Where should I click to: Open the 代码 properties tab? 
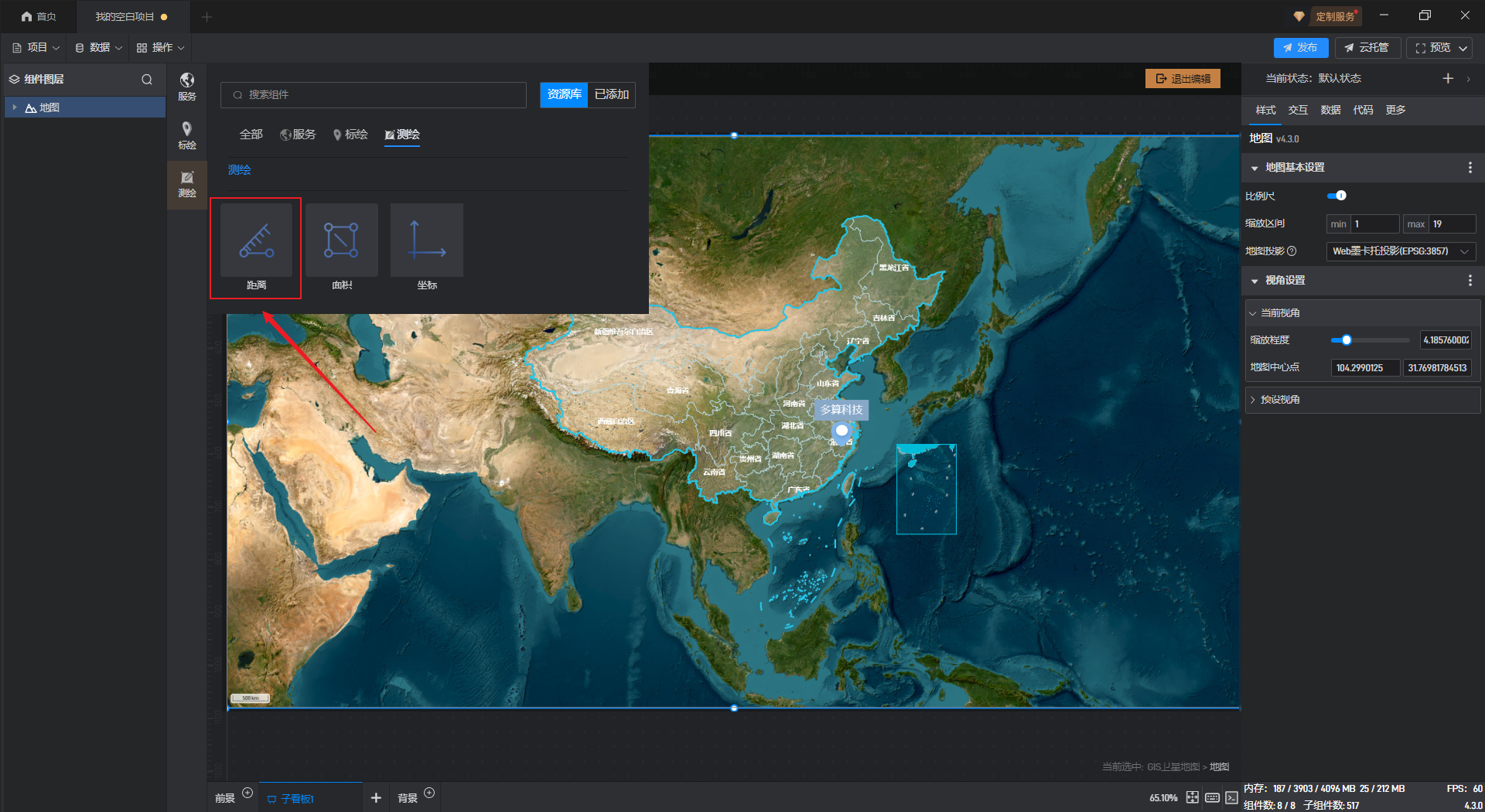pyautogui.click(x=1363, y=110)
